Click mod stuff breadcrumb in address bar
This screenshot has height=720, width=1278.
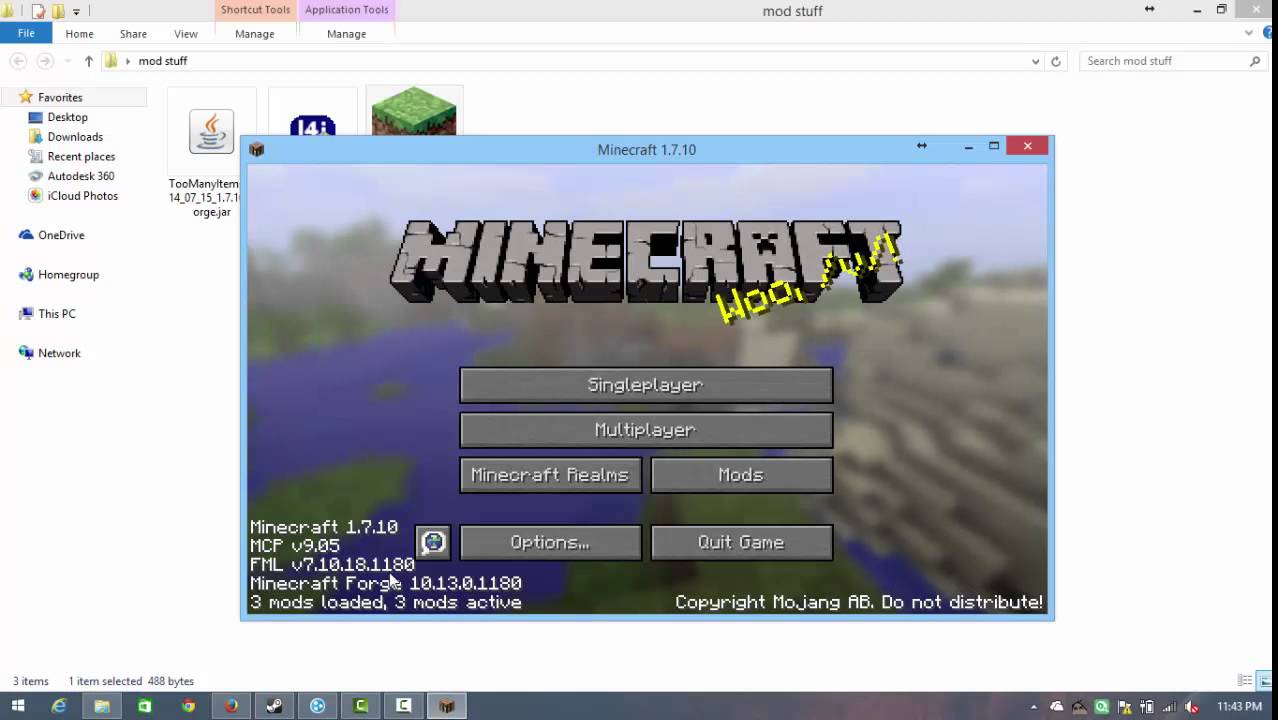pos(163,61)
